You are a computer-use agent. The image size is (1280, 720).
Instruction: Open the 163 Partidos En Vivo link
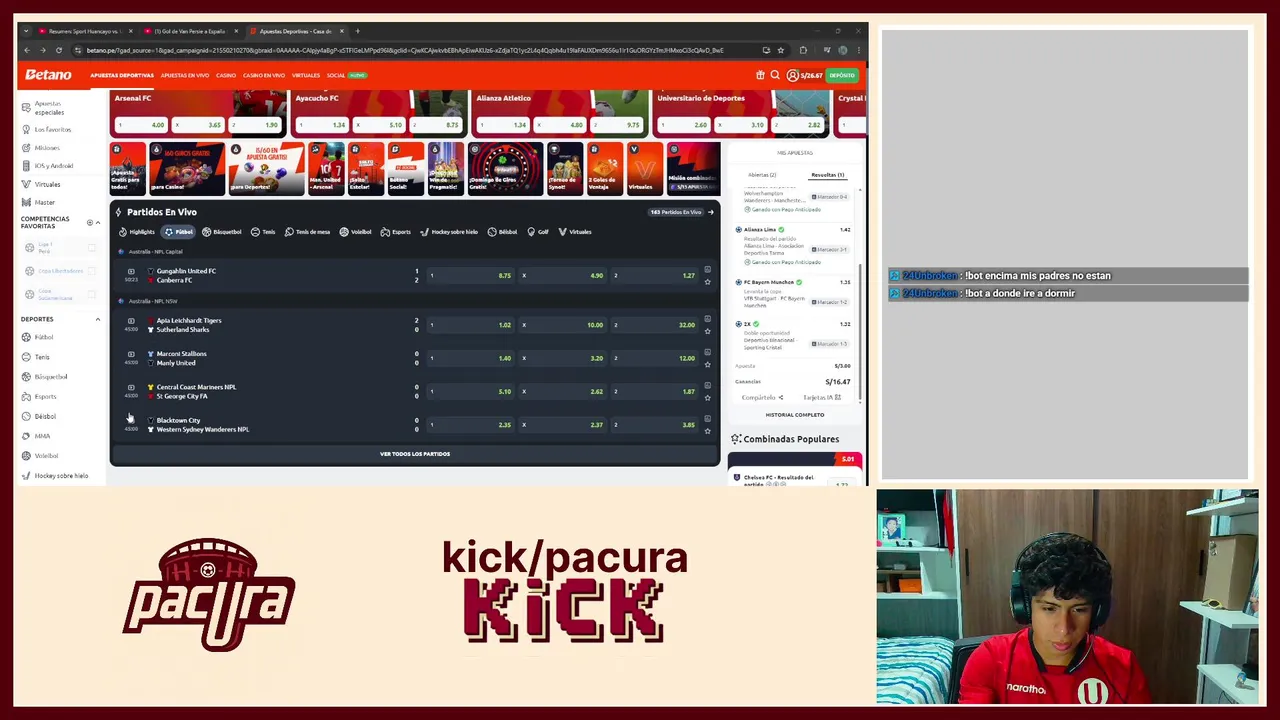tap(682, 212)
